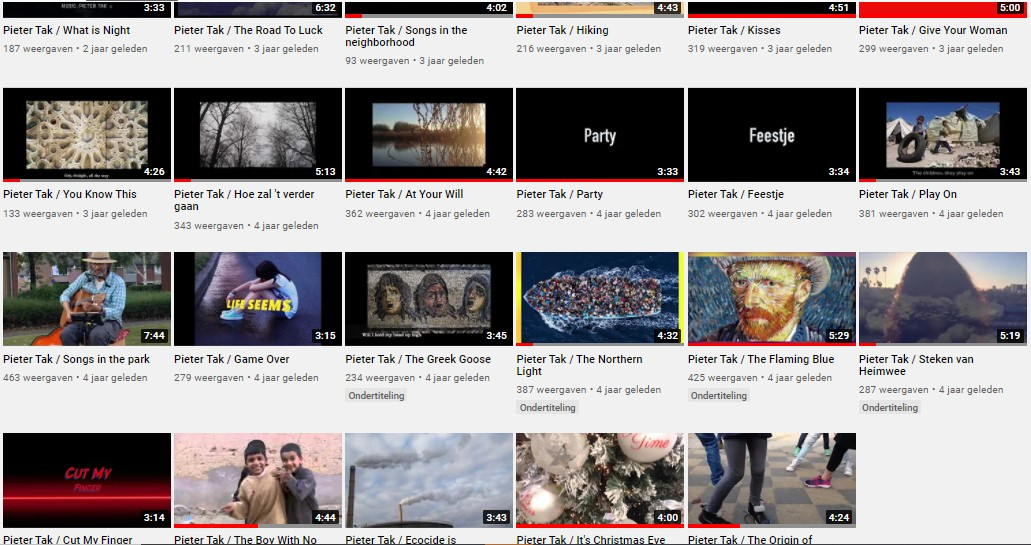Screen dimensions: 1031x545
Task: Click 'Pieter Tak / The Greek Goose' title
Action: click(418, 360)
